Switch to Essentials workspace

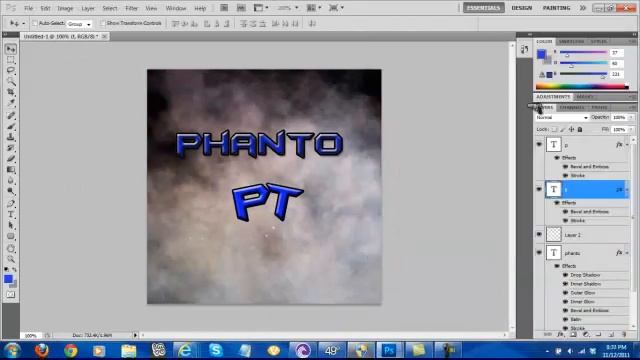(x=483, y=8)
